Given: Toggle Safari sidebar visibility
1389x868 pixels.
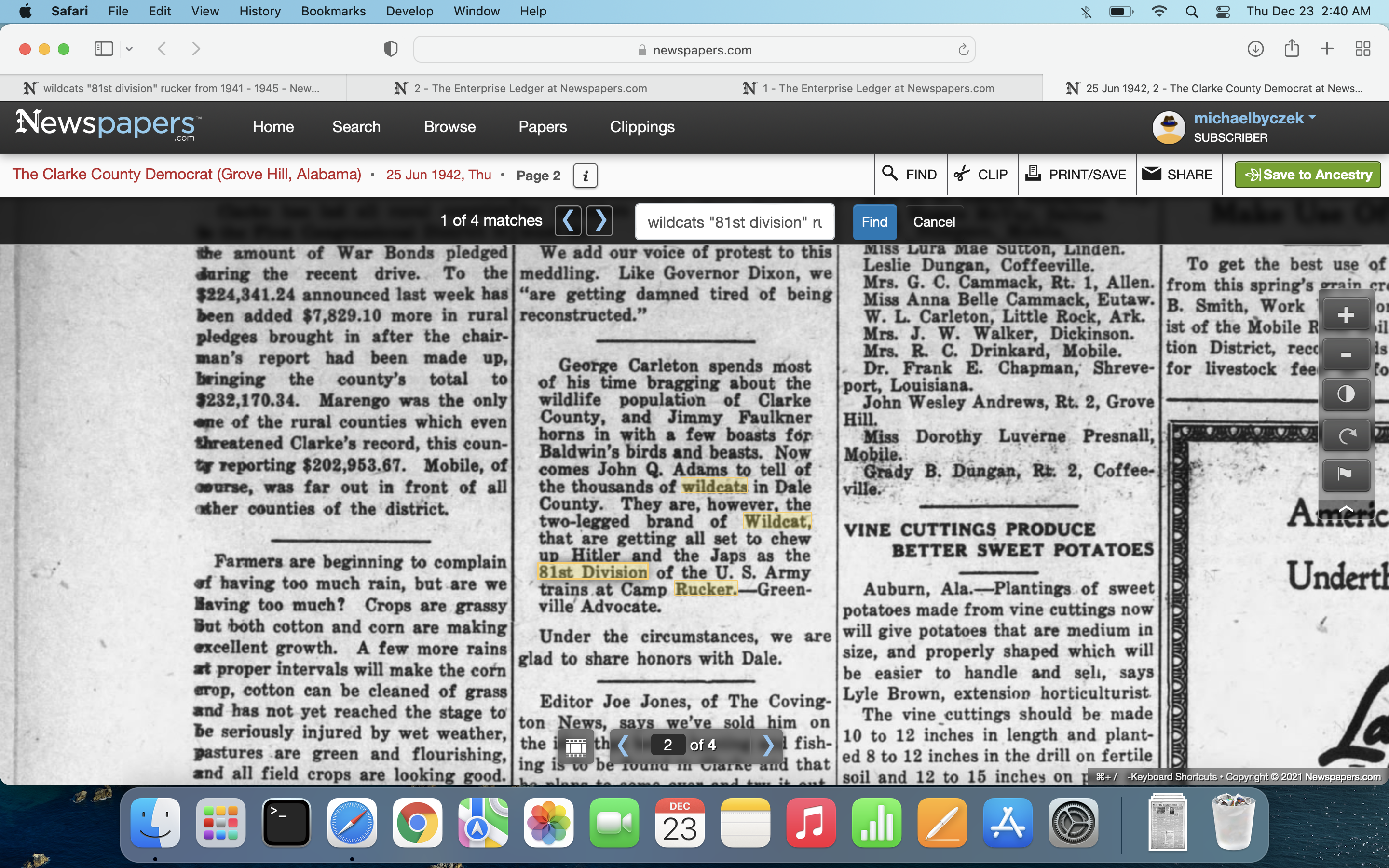Looking at the screenshot, I should [103, 49].
